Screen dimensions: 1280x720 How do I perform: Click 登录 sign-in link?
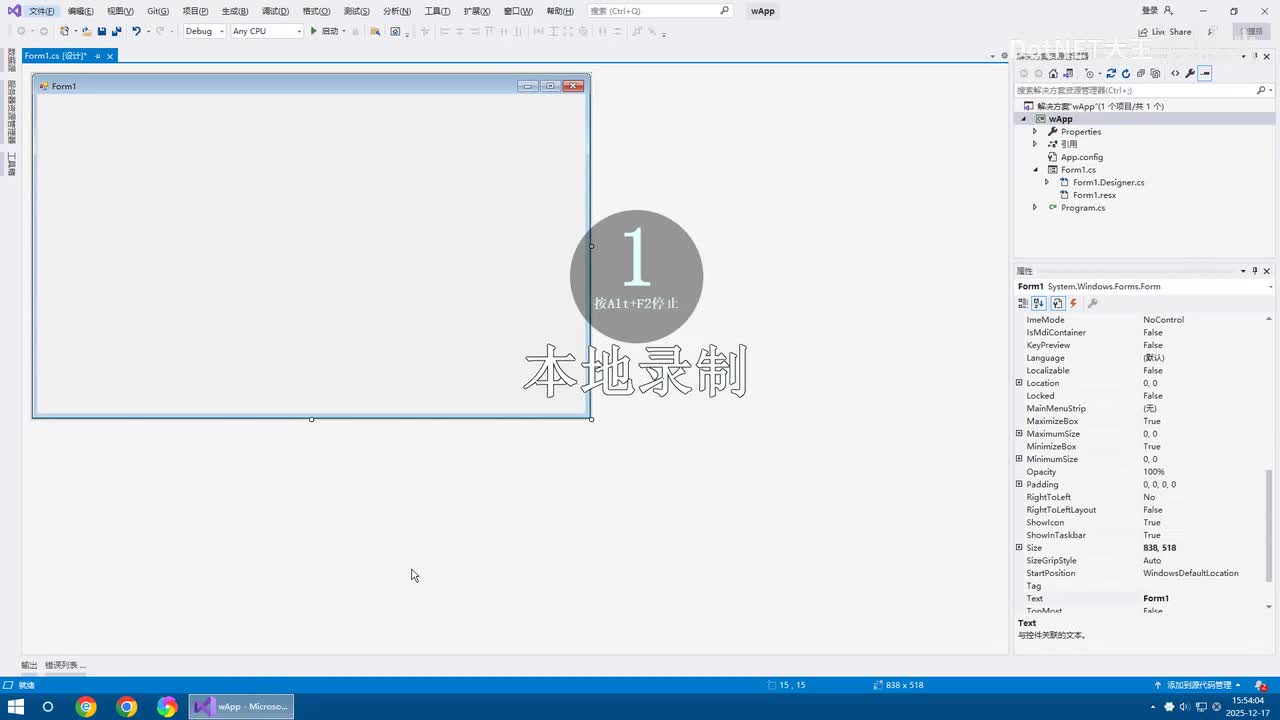coord(1150,11)
